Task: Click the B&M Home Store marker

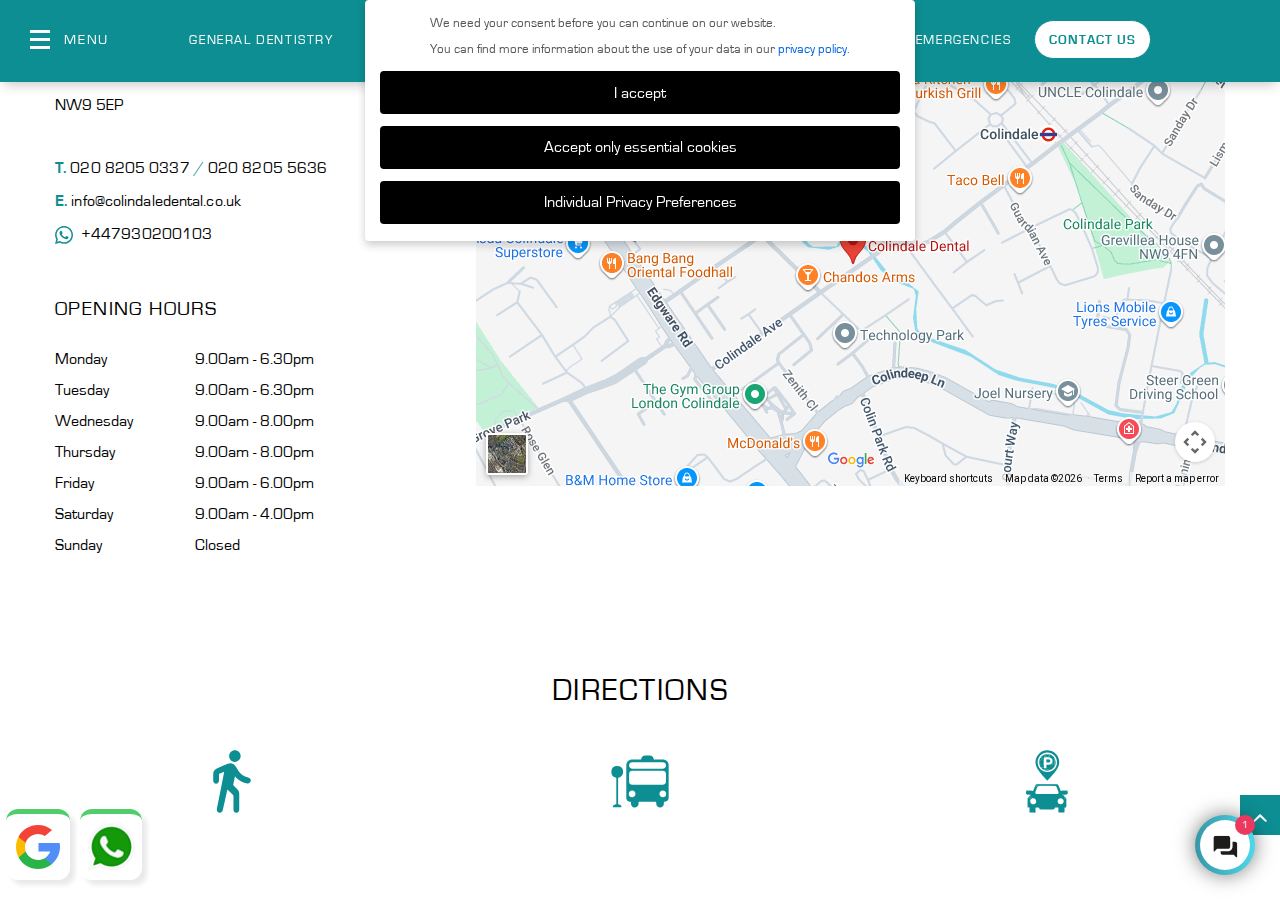Action: (686, 478)
